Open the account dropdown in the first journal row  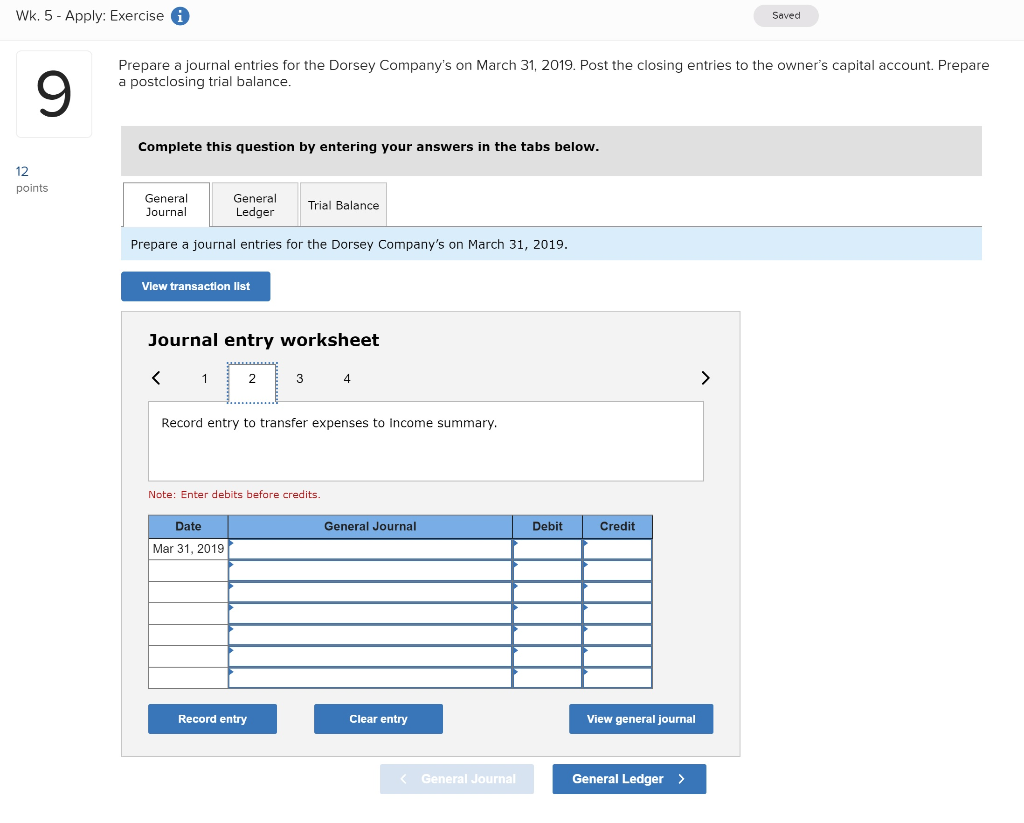click(x=370, y=548)
